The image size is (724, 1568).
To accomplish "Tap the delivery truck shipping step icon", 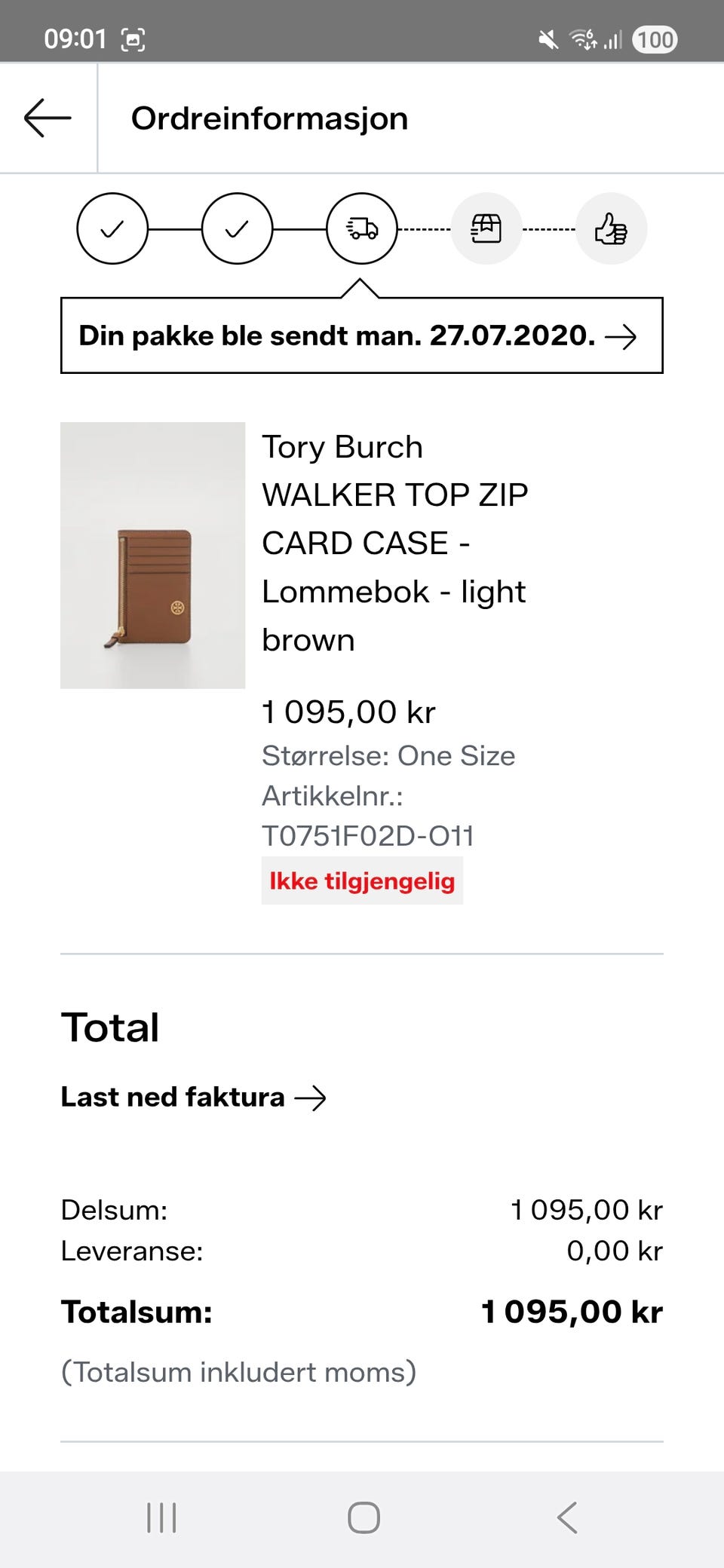I will click(362, 228).
